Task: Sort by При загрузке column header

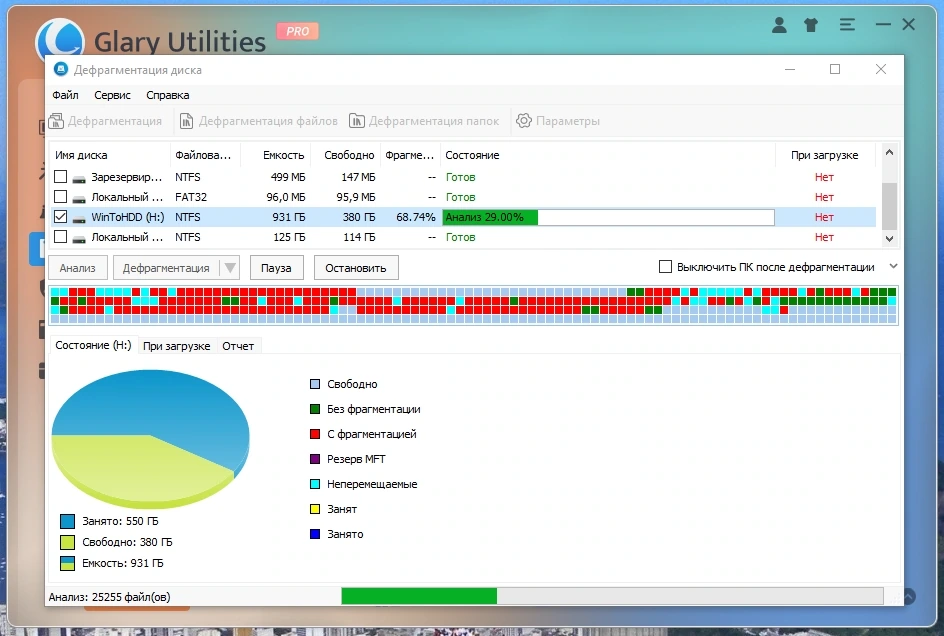Action: coord(824,155)
